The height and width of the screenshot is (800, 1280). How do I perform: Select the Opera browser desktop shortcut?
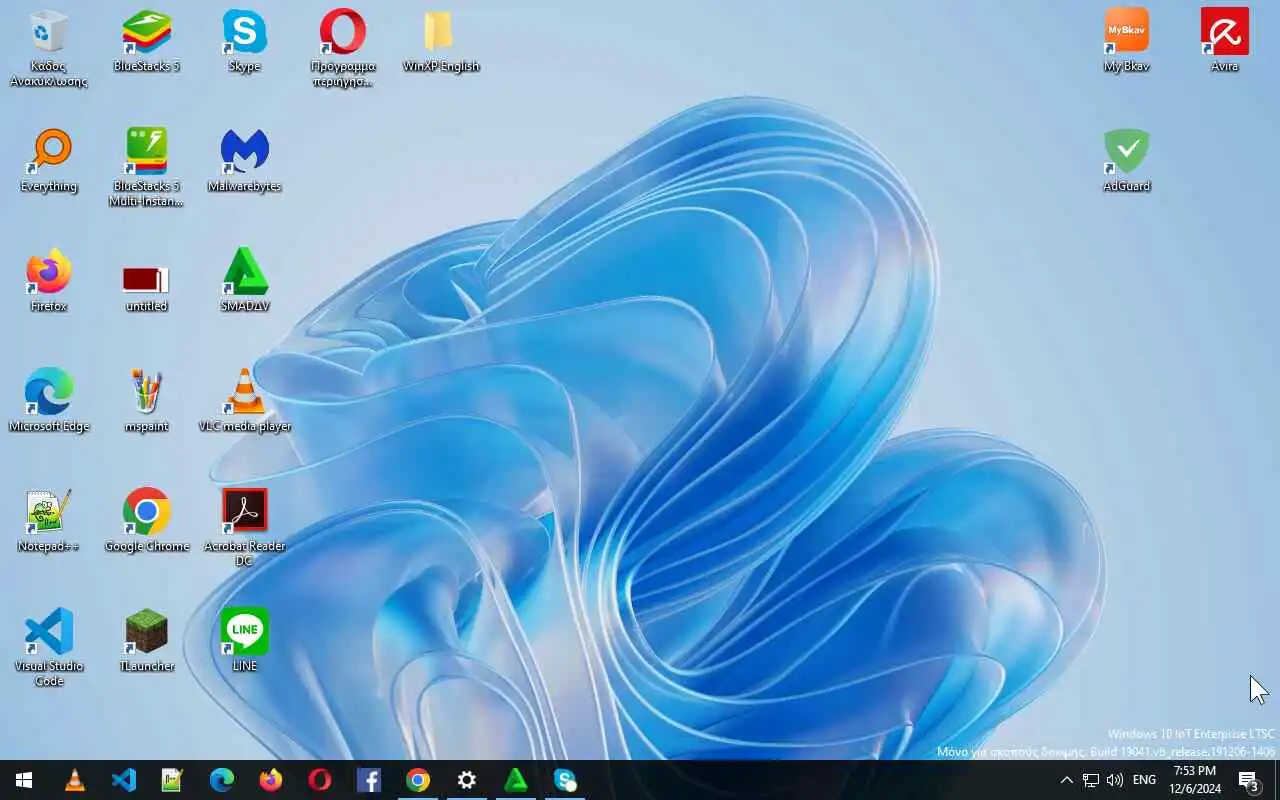[x=343, y=48]
